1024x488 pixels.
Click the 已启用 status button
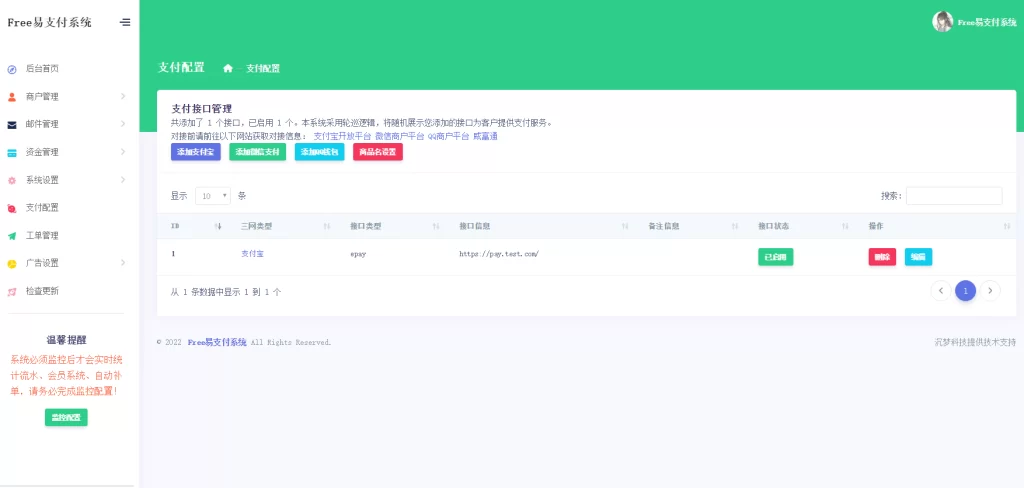click(775, 257)
